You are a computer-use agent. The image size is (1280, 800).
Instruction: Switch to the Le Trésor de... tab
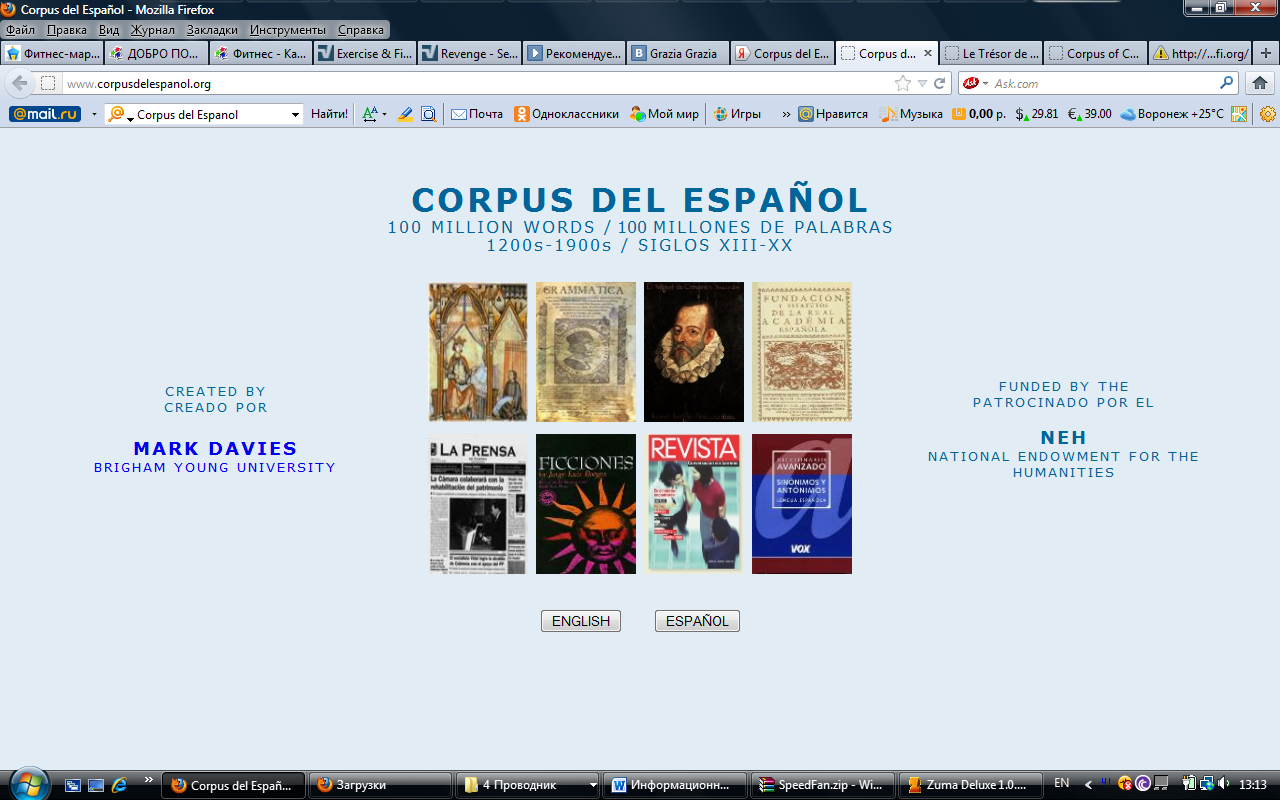click(991, 53)
